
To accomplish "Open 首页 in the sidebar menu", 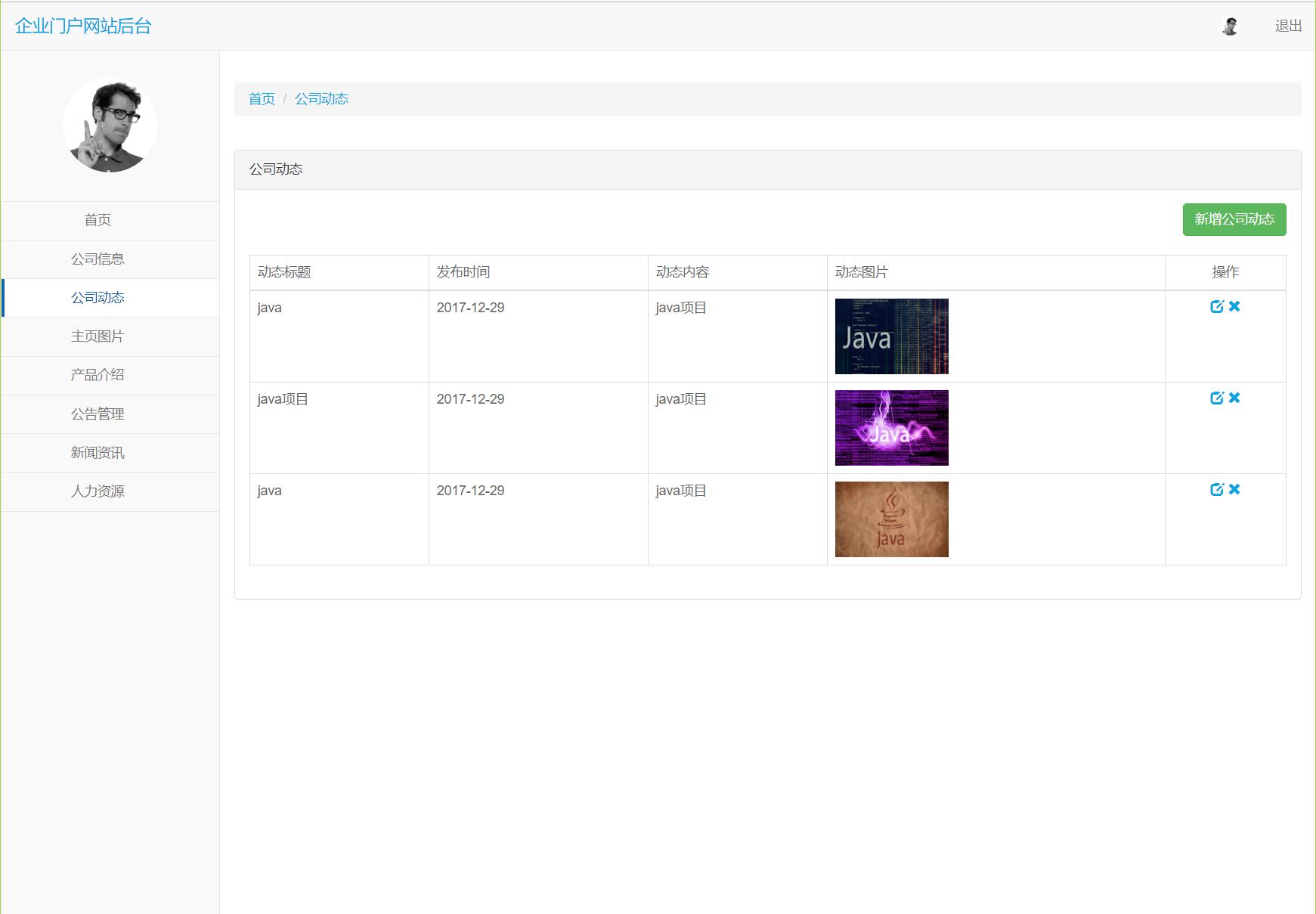I will point(110,220).
